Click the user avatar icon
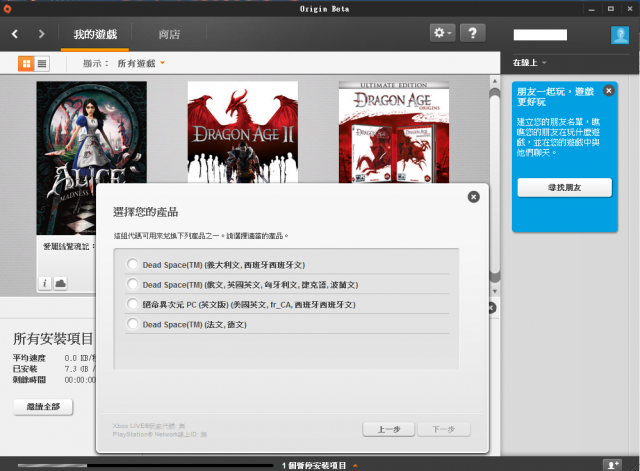 (x=620, y=35)
